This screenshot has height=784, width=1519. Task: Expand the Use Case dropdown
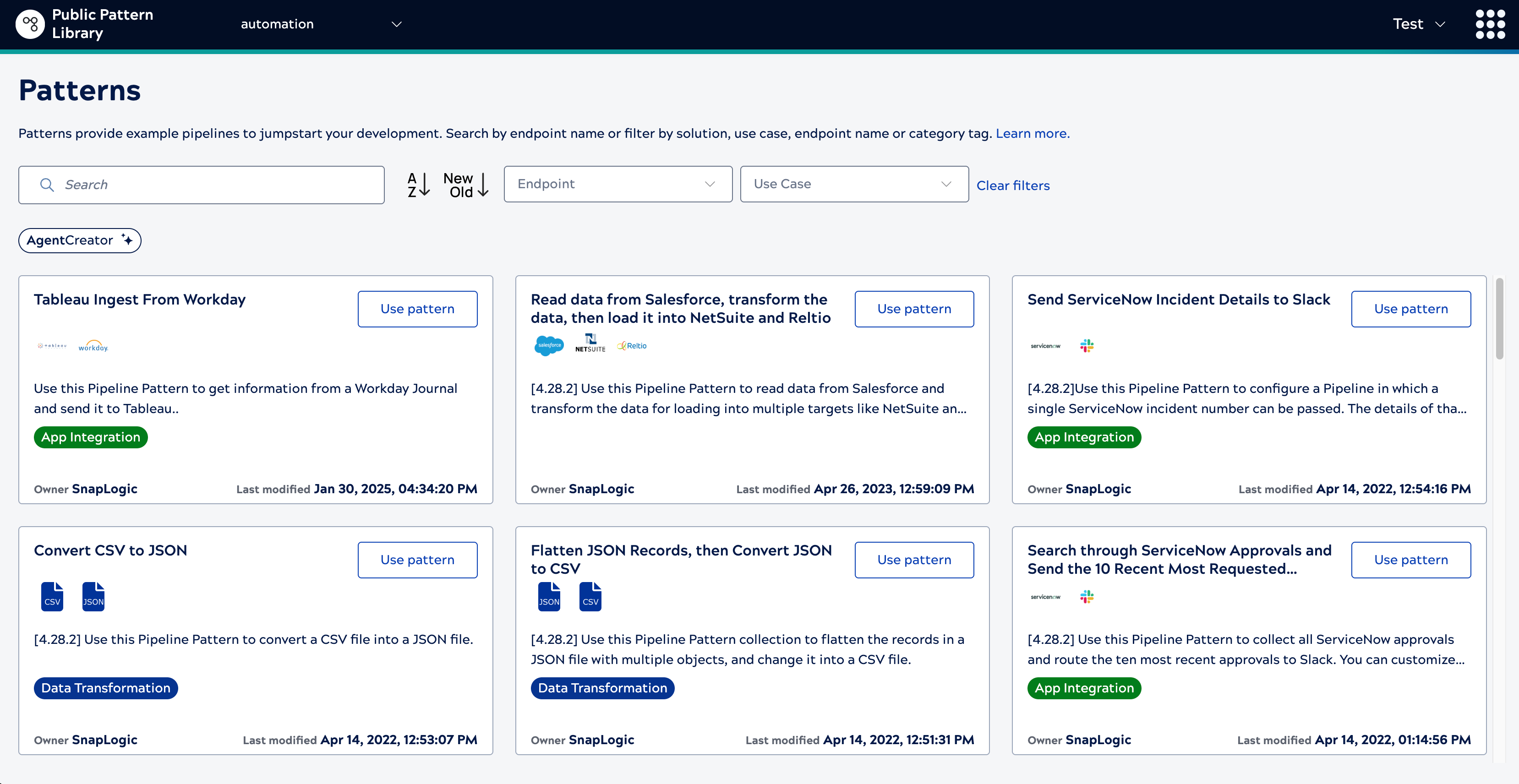(853, 183)
